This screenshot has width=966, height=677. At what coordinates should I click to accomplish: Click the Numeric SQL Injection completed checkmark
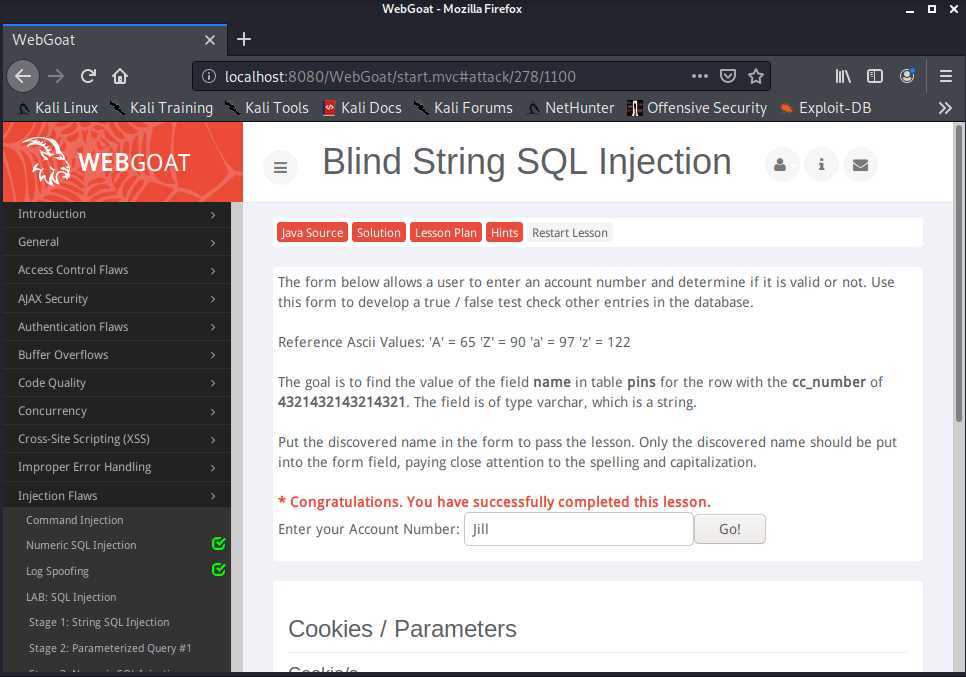[218, 543]
